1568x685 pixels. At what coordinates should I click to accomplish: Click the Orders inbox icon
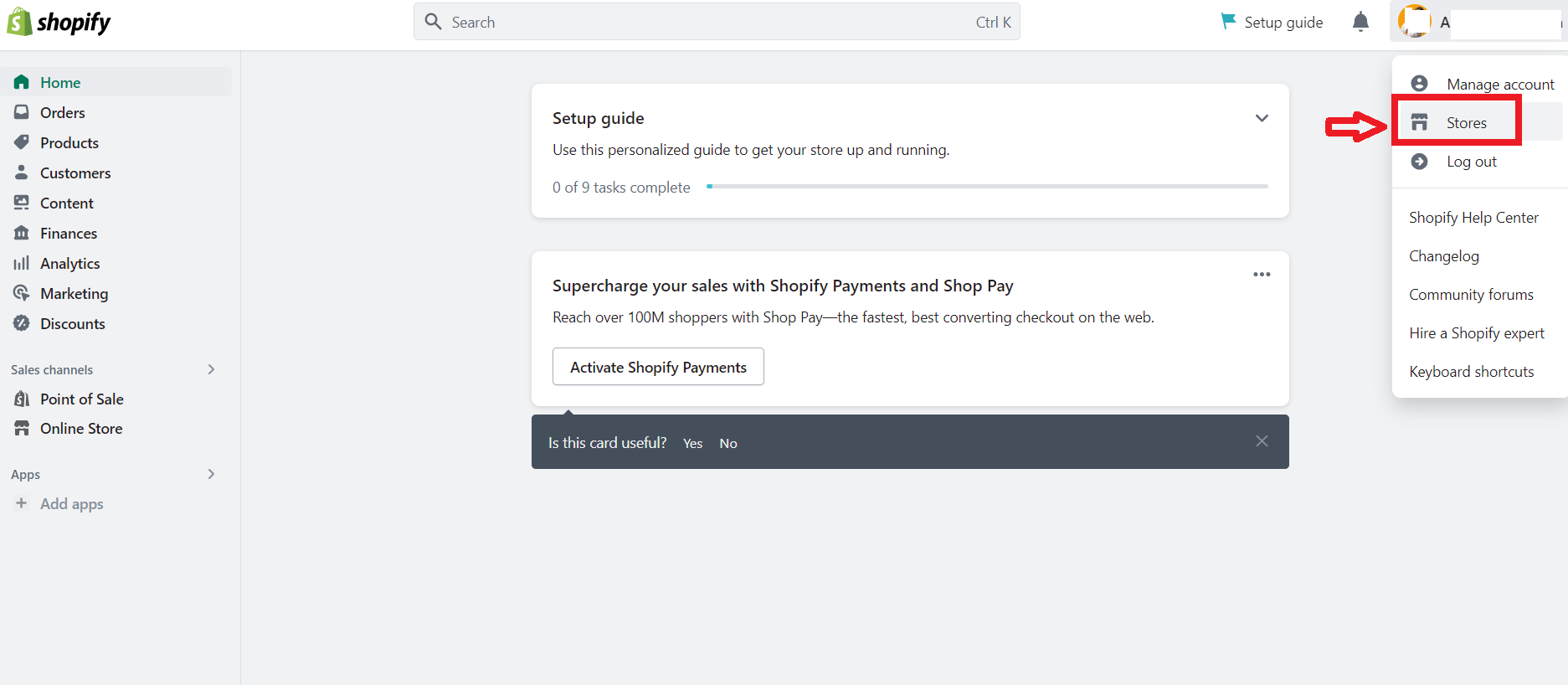tap(22, 112)
